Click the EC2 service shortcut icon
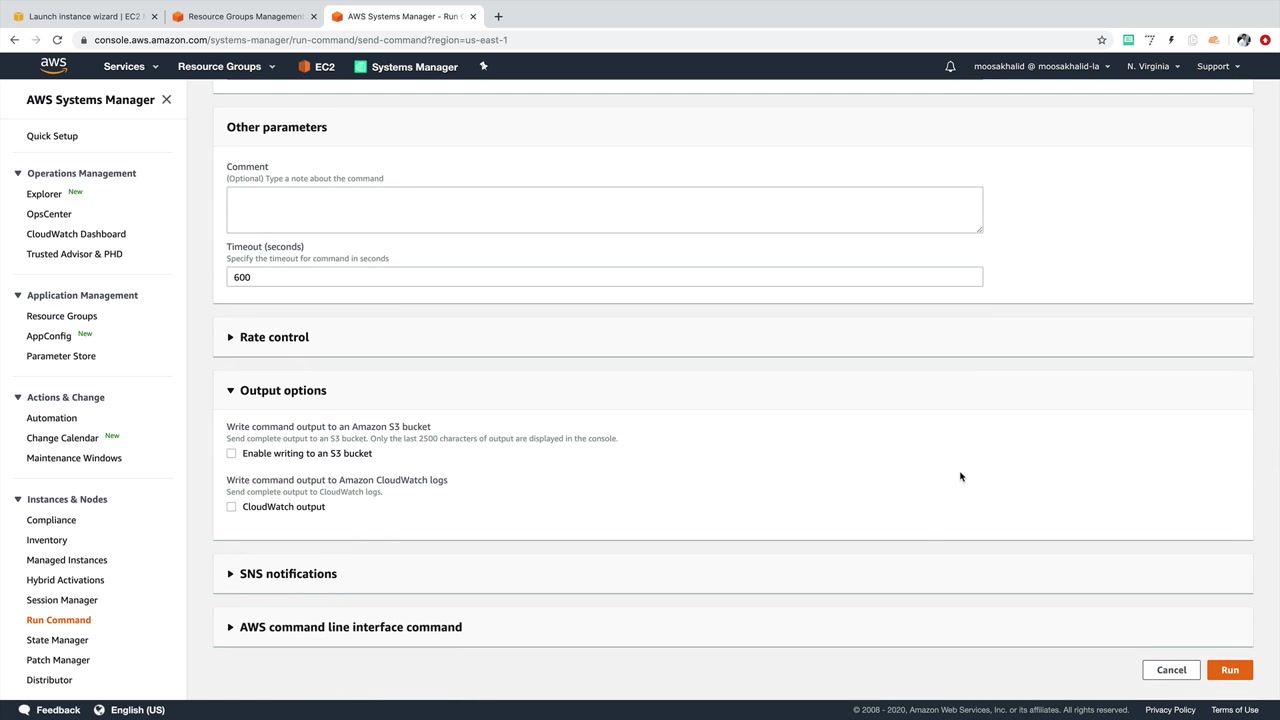1280x720 pixels. pos(304,66)
